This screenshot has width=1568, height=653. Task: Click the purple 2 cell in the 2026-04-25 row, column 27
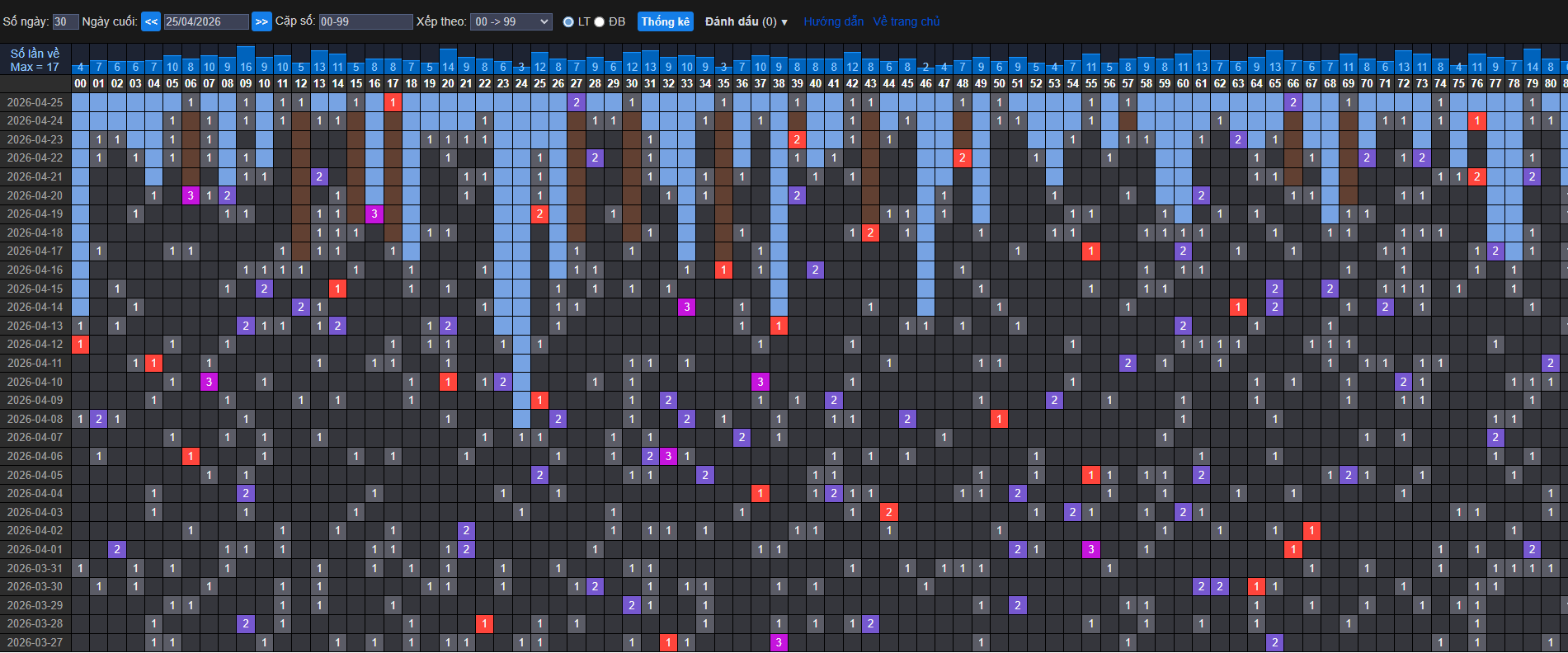click(x=577, y=102)
